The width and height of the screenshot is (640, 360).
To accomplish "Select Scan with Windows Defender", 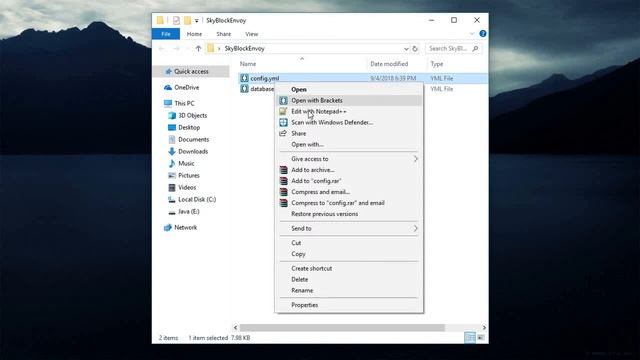I will (x=349, y=122).
